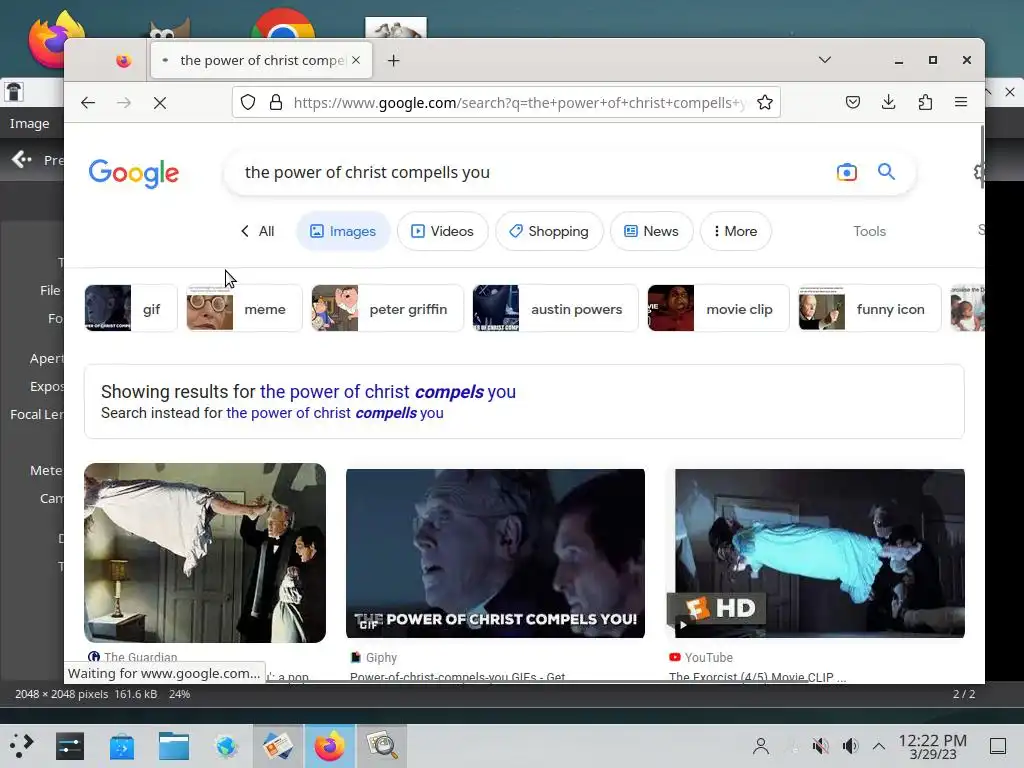Switch to All results tab
1024x768 pixels.
tap(257, 231)
